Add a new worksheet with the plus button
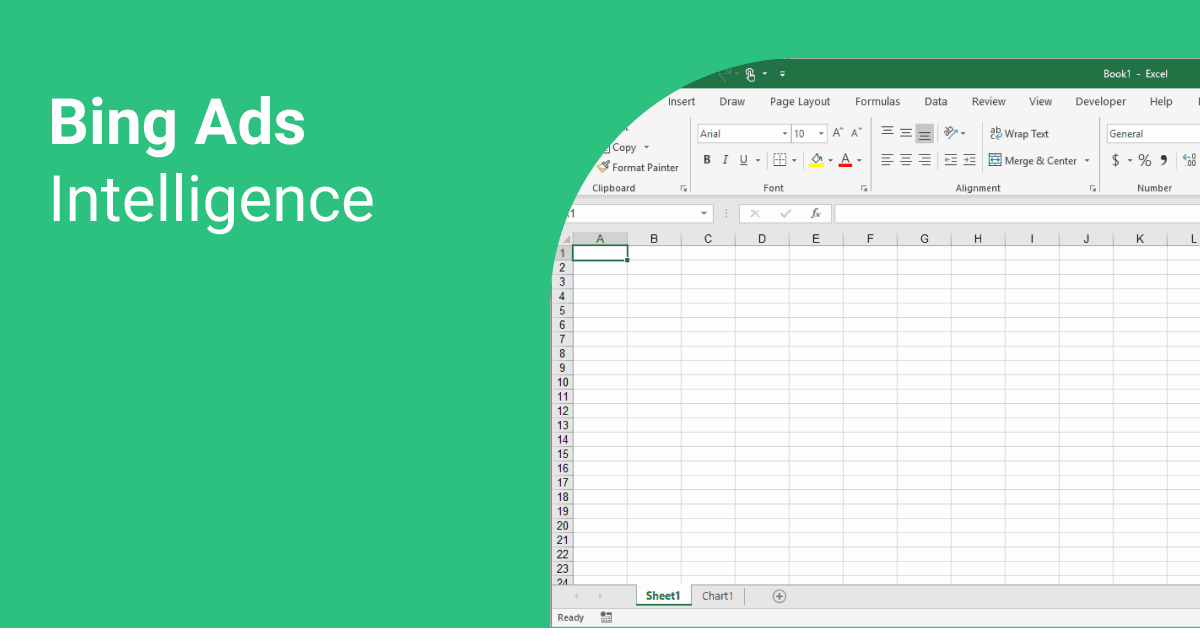 point(778,595)
